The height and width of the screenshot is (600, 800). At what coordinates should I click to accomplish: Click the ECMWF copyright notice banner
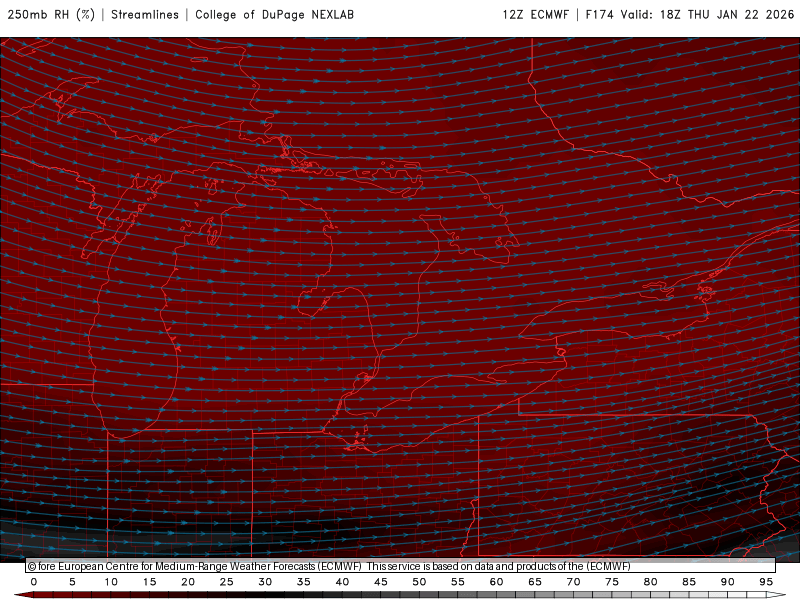pyautogui.click(x=401, y=566)
